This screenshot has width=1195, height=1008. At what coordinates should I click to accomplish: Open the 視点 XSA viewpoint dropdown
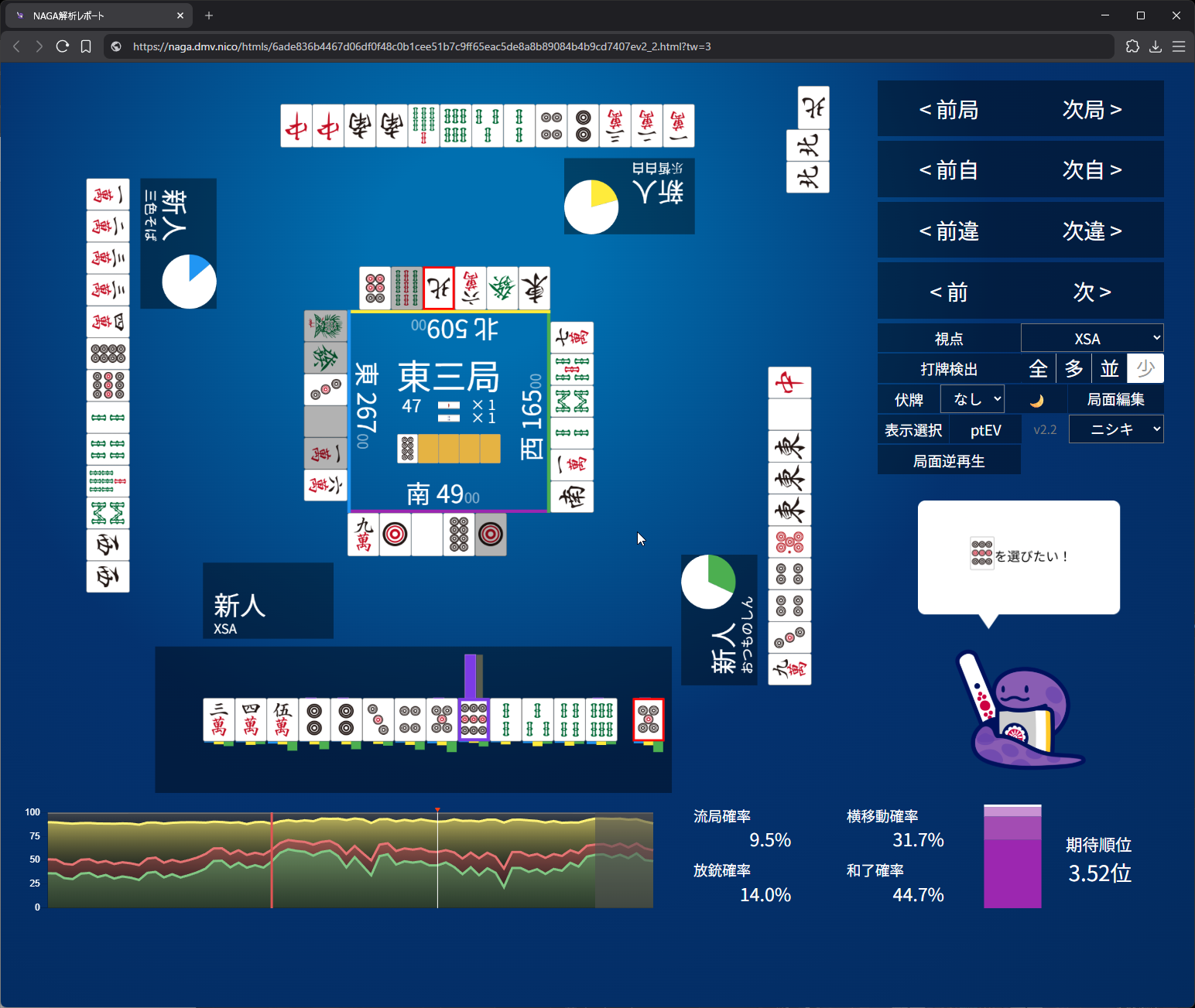click(x=1091, y=339)
